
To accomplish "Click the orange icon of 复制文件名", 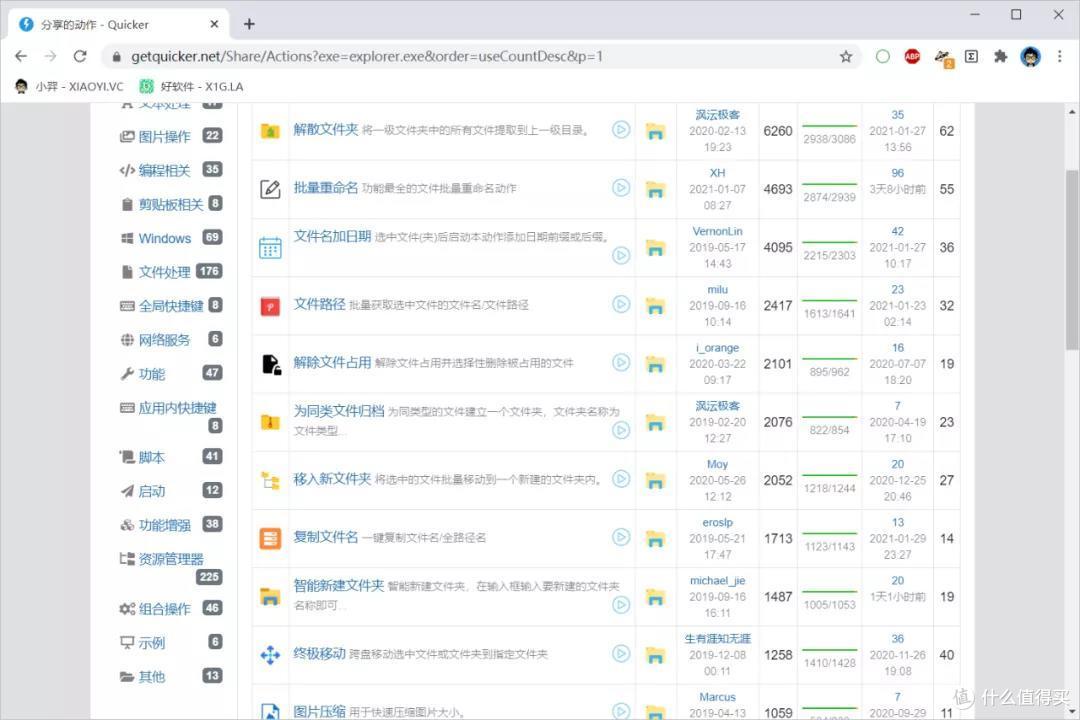I will [x=270, y=538].
